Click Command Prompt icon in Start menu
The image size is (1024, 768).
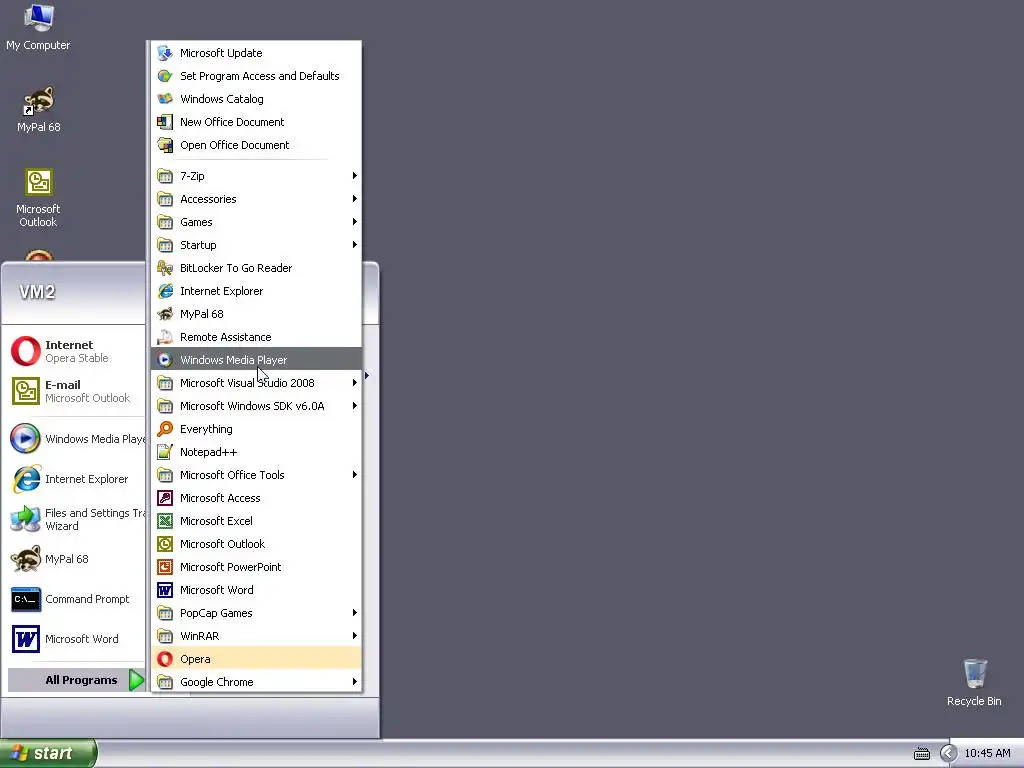pos(25,599)
